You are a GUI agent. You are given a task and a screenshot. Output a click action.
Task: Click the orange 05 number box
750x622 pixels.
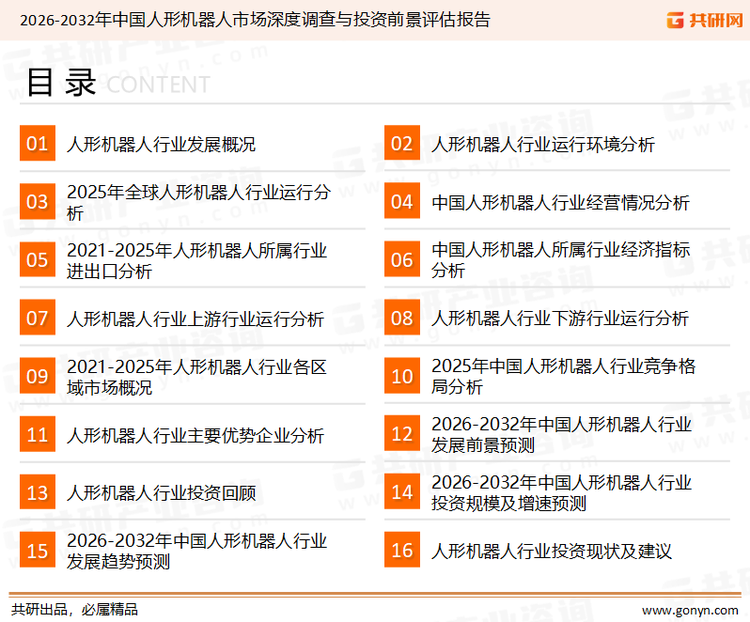pyautogui.click(x=37, y=260)
